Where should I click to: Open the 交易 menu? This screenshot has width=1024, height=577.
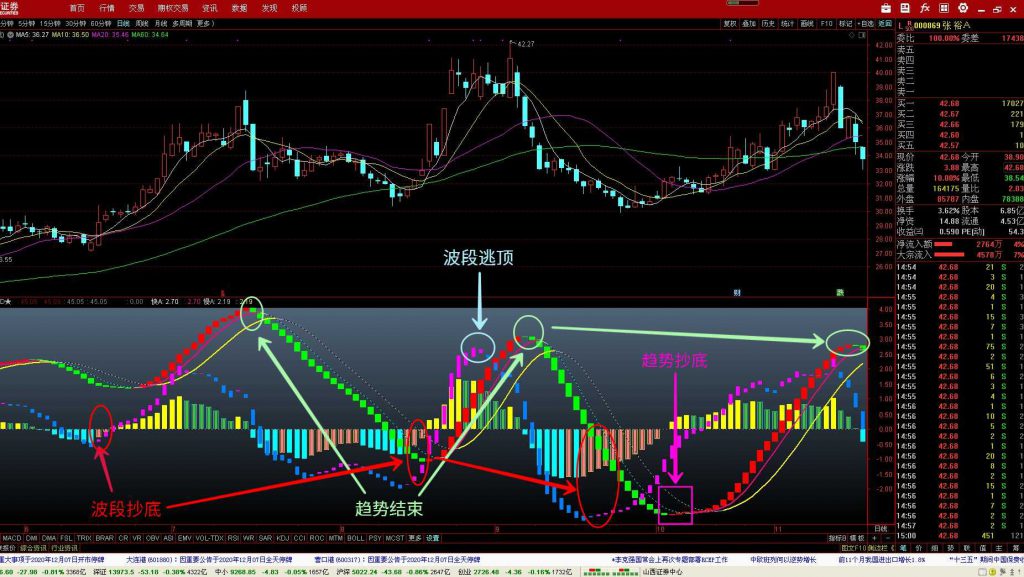(x=139, y=7)
